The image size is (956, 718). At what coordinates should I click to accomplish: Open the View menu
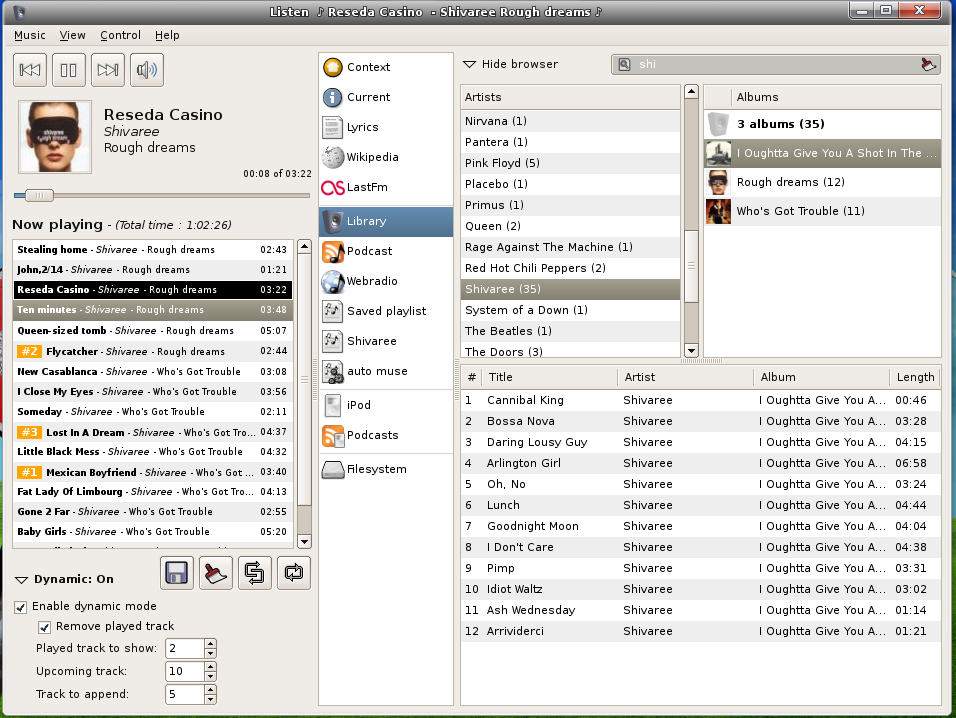(x=73, y=35)
